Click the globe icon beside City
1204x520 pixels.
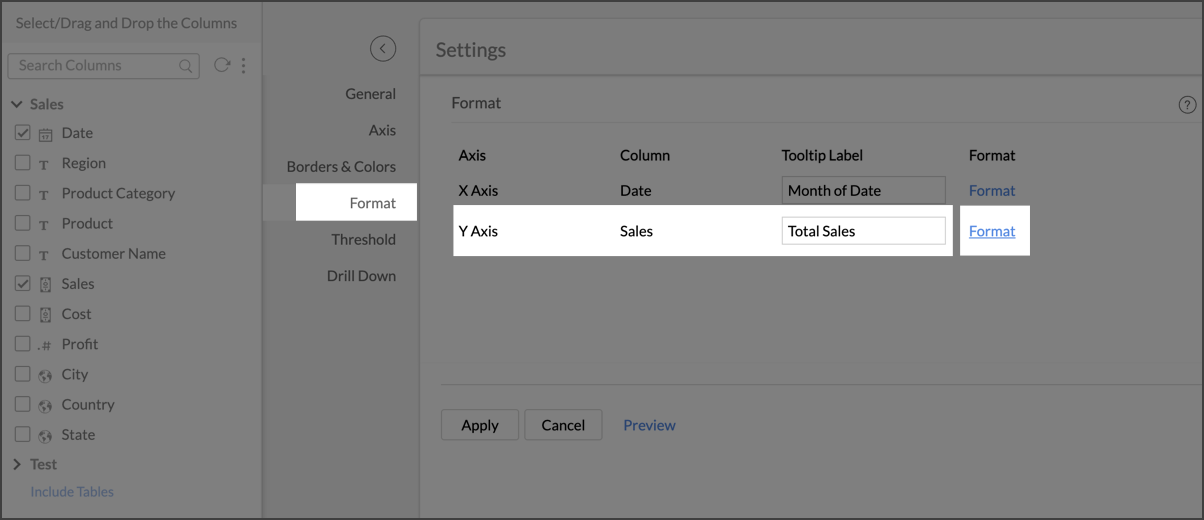(x=45, y=376)
